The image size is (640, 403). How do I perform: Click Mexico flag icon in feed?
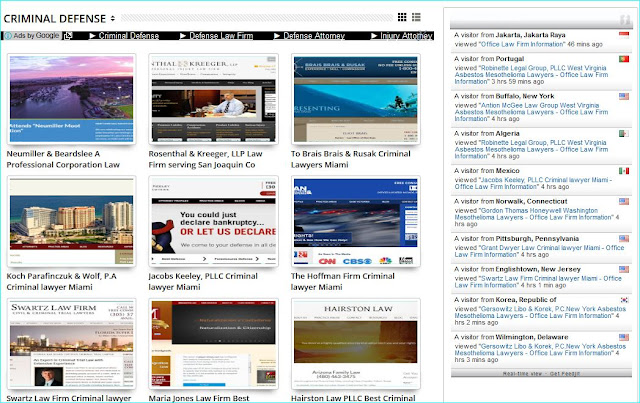(x=624, y=171)
